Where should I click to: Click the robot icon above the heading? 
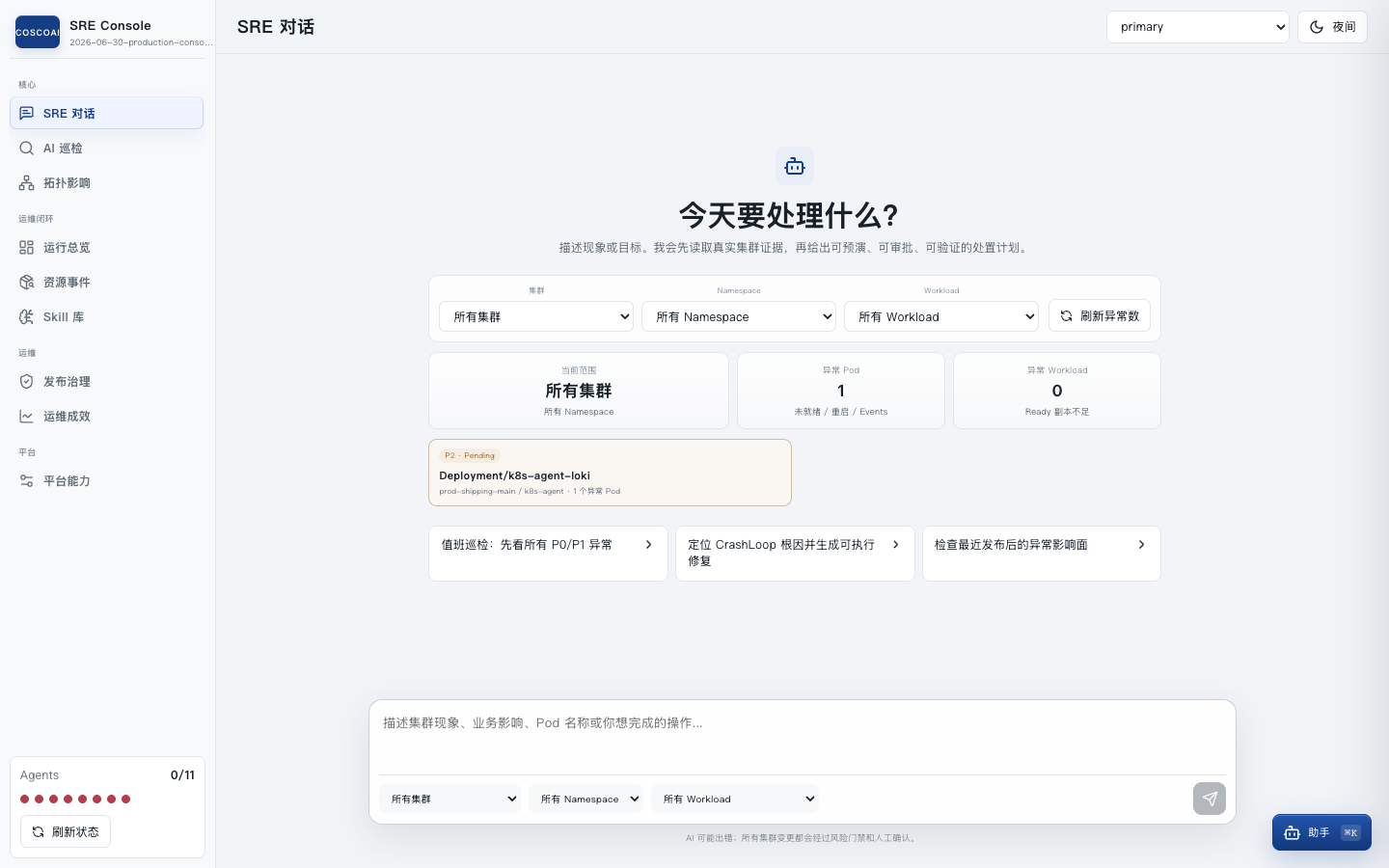(795, 166)
